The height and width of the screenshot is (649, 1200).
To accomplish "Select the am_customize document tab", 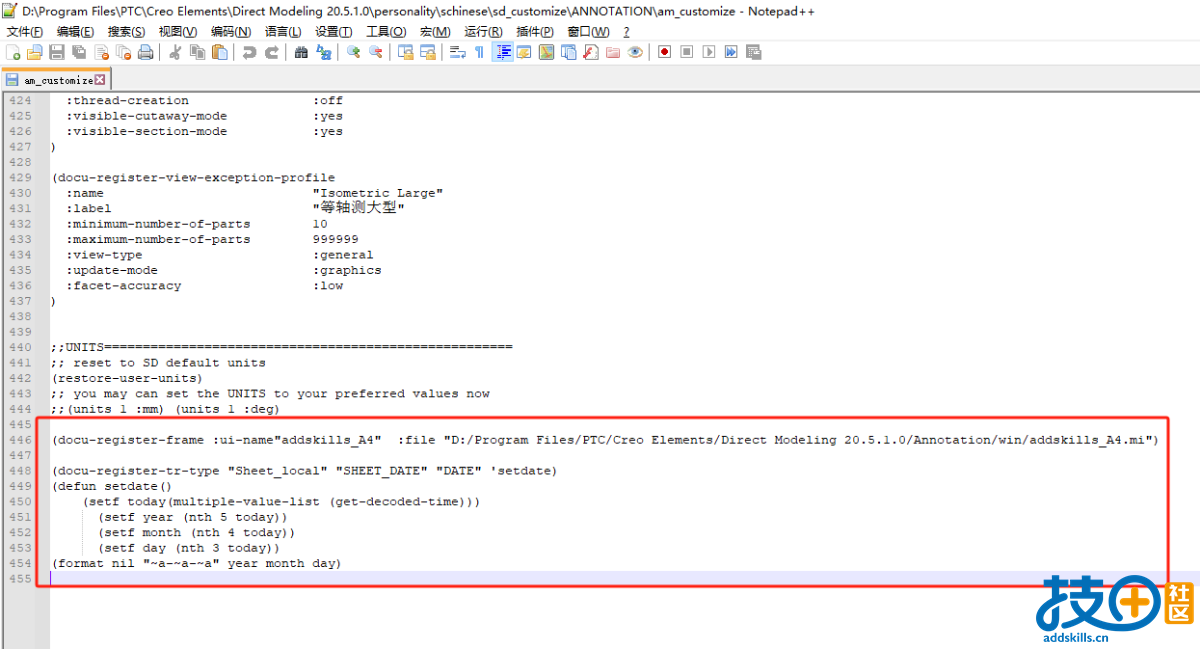I will pos(55,79).
